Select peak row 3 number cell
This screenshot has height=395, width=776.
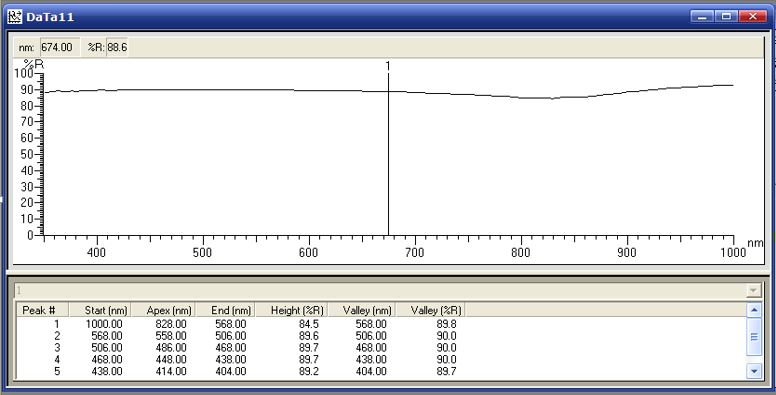click(x=57, y=348)
